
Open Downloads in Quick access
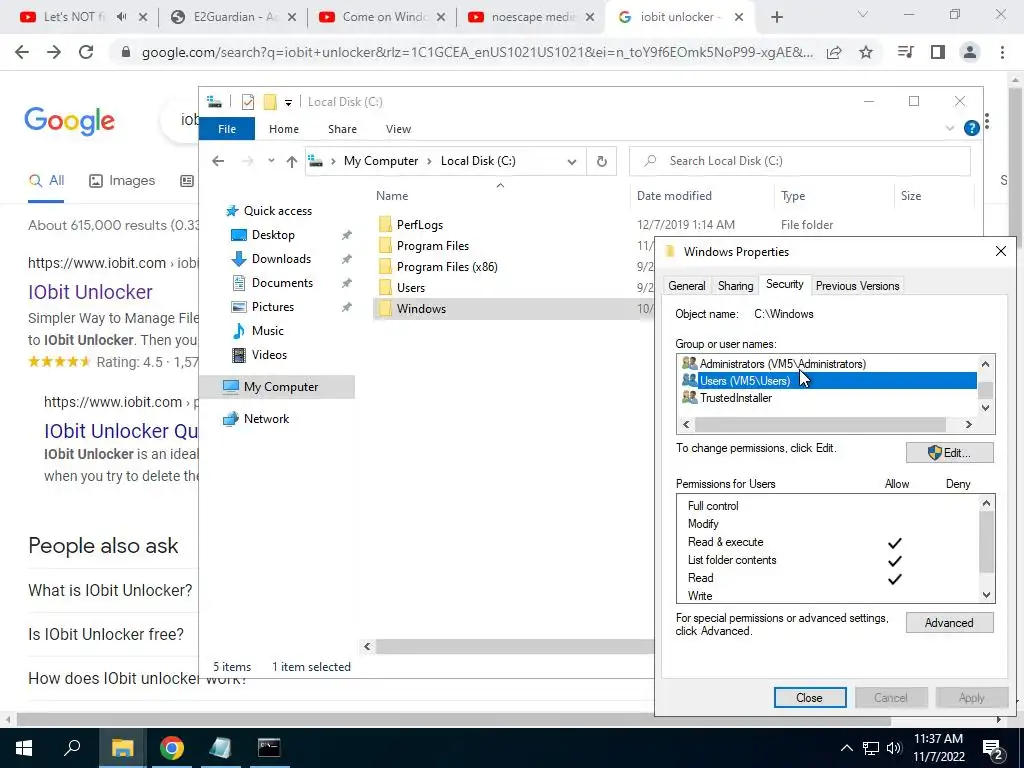281,259
